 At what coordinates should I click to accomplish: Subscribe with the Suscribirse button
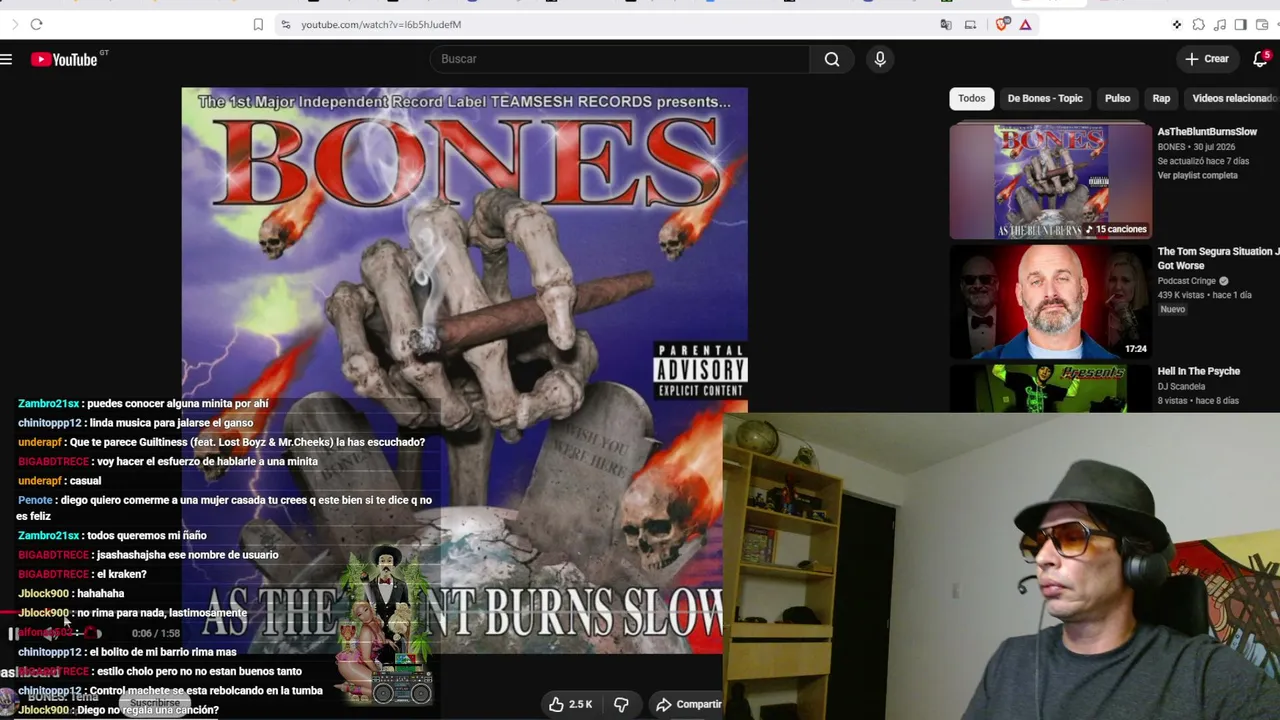[154, 703]
